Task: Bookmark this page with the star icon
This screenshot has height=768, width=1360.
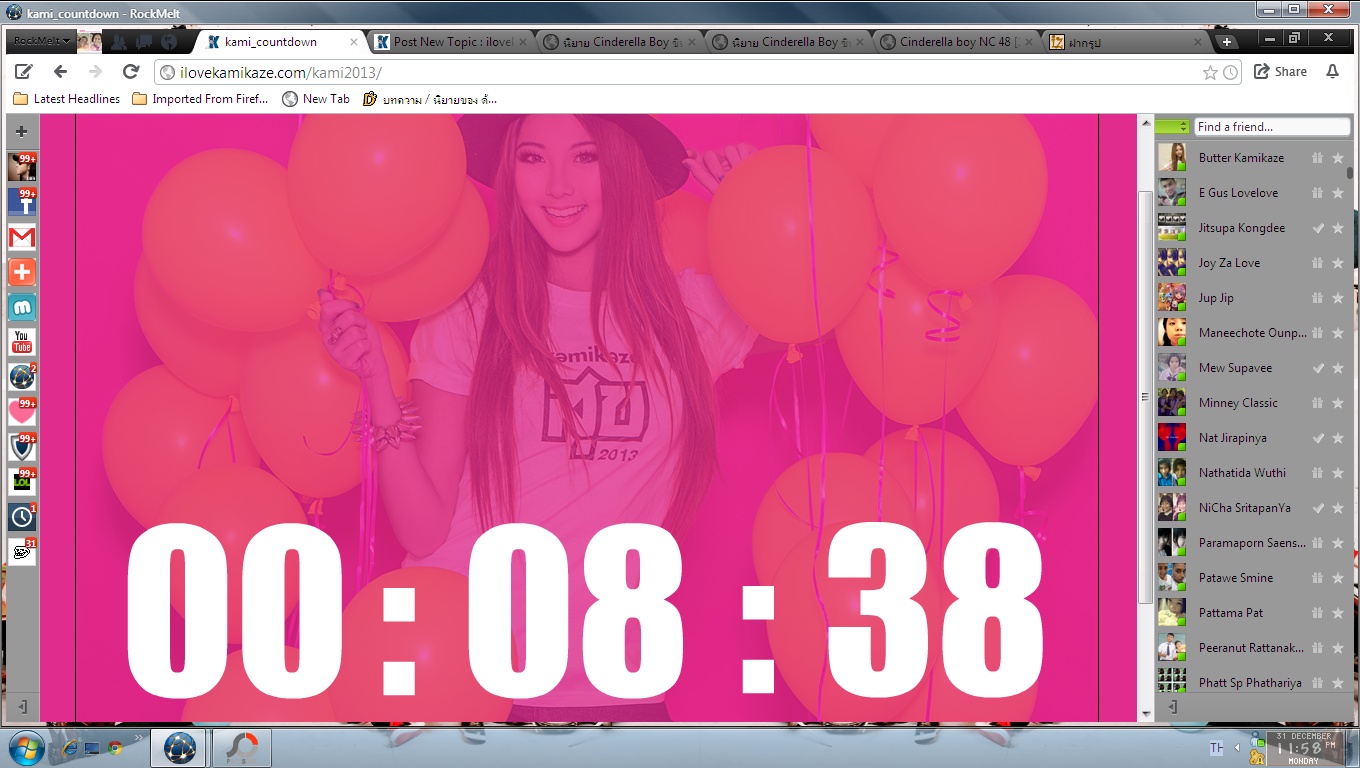Action: tap(1210, 72)
